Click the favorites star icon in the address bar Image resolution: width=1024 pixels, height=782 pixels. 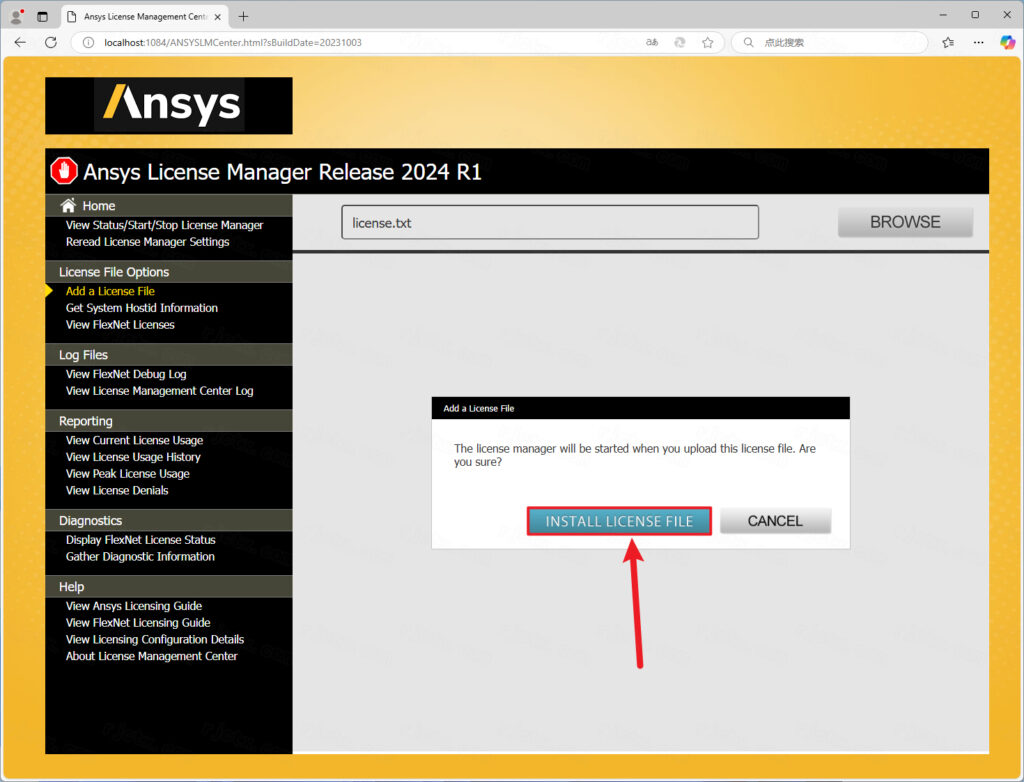point(707,43)
